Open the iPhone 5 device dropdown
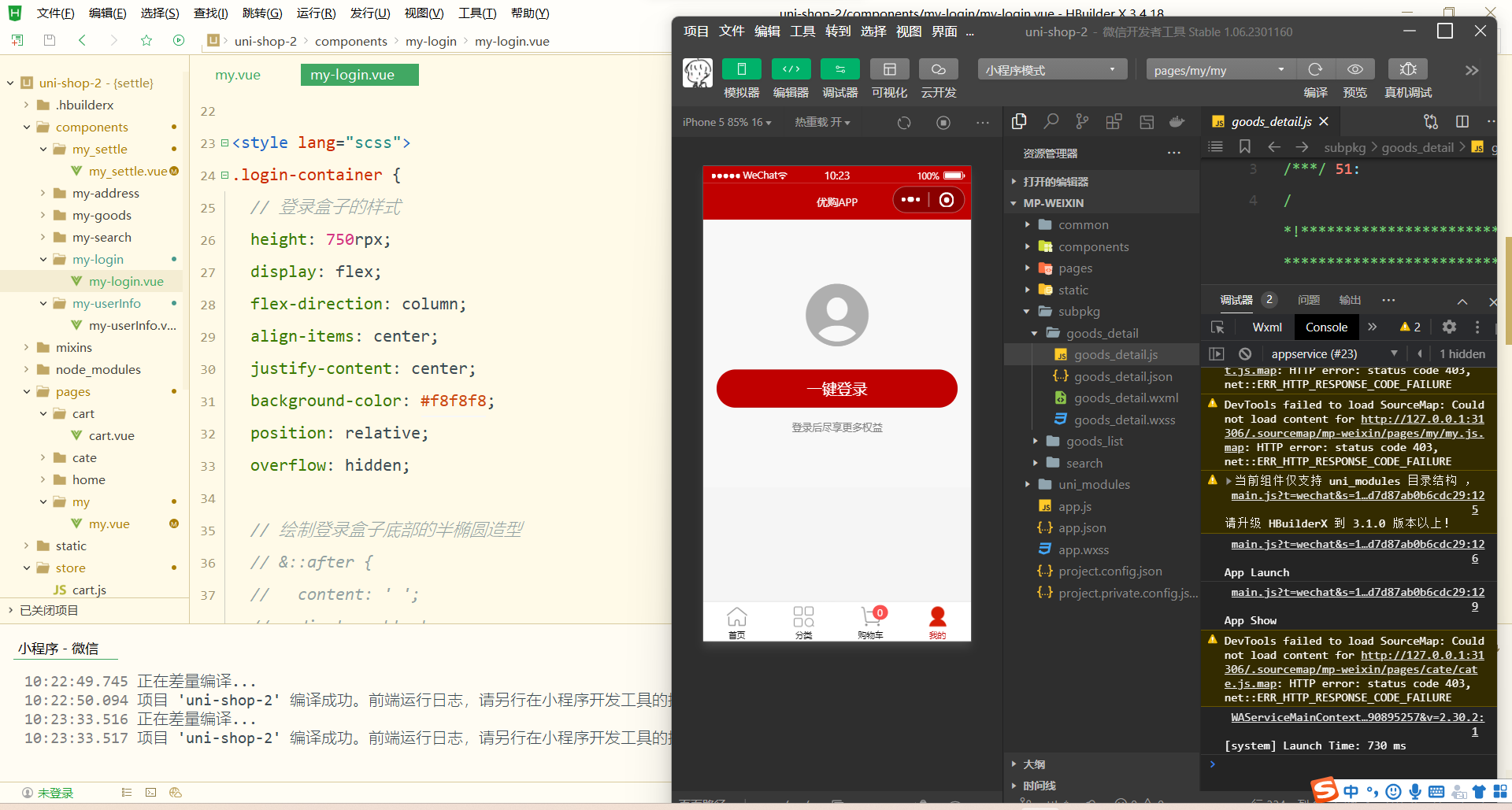The width and height of the screenshot is (1512, 810). click(724, 122)
